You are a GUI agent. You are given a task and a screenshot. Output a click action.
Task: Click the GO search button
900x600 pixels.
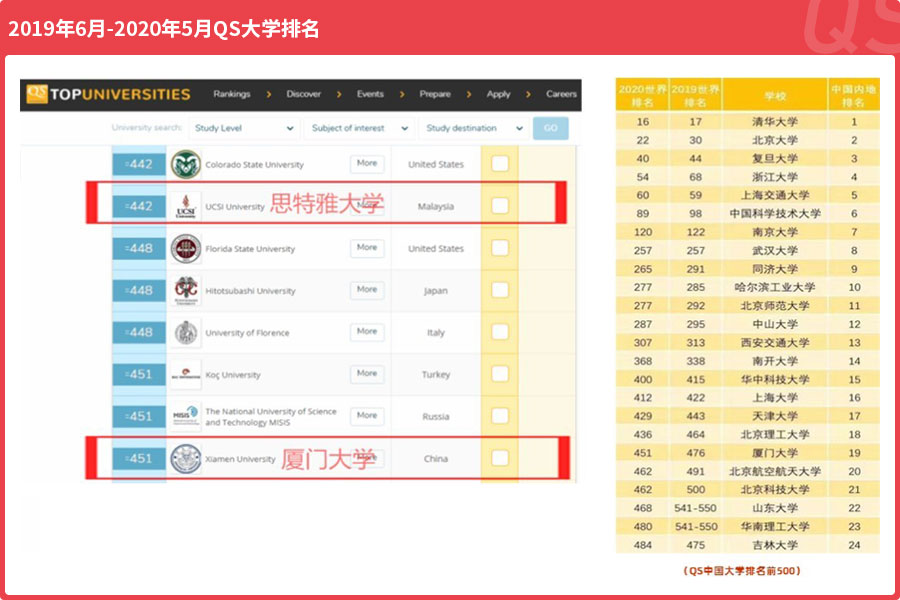(x=550, y=128)
